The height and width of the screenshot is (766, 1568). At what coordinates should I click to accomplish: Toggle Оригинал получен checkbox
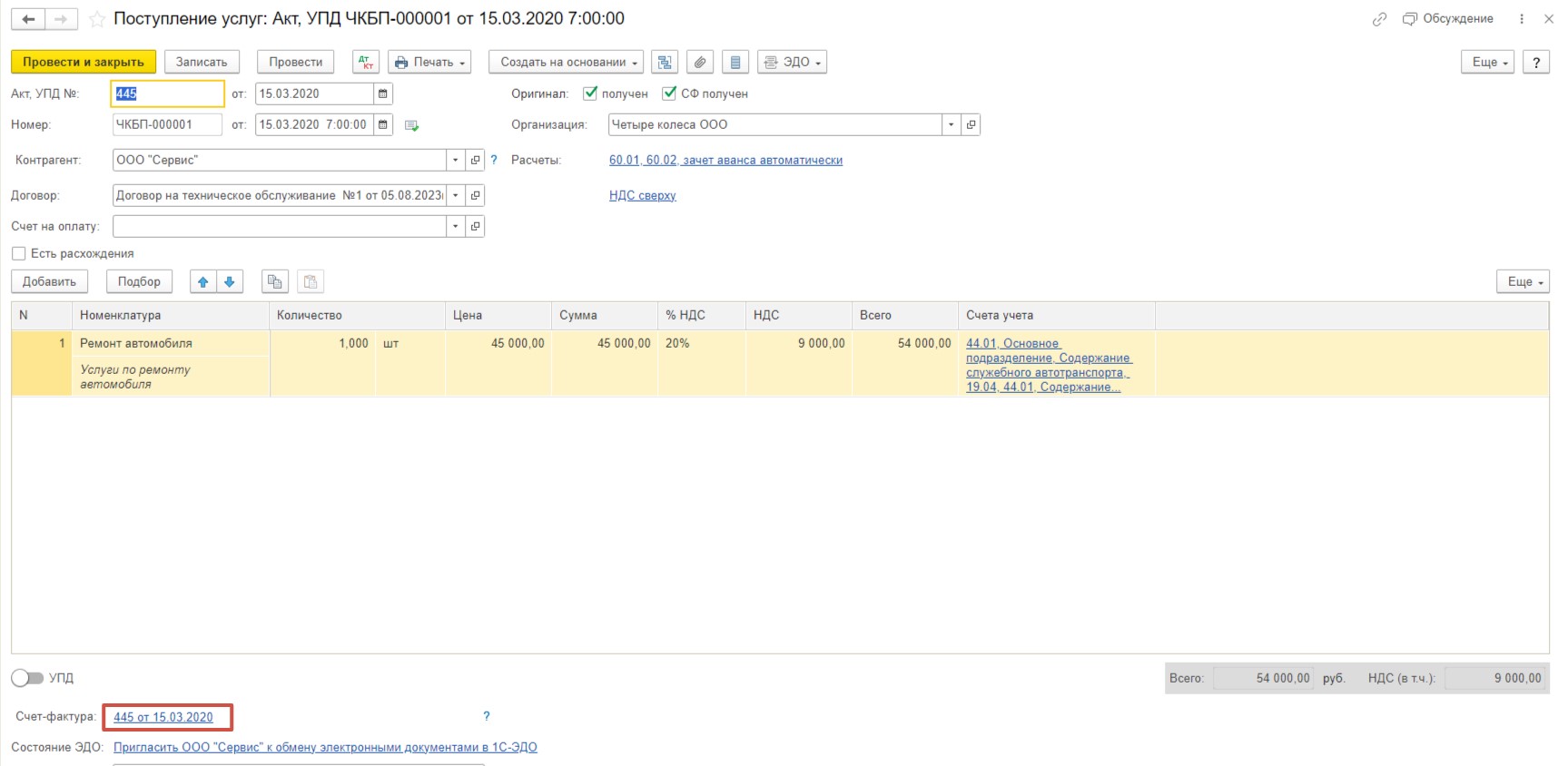point(590,93)
